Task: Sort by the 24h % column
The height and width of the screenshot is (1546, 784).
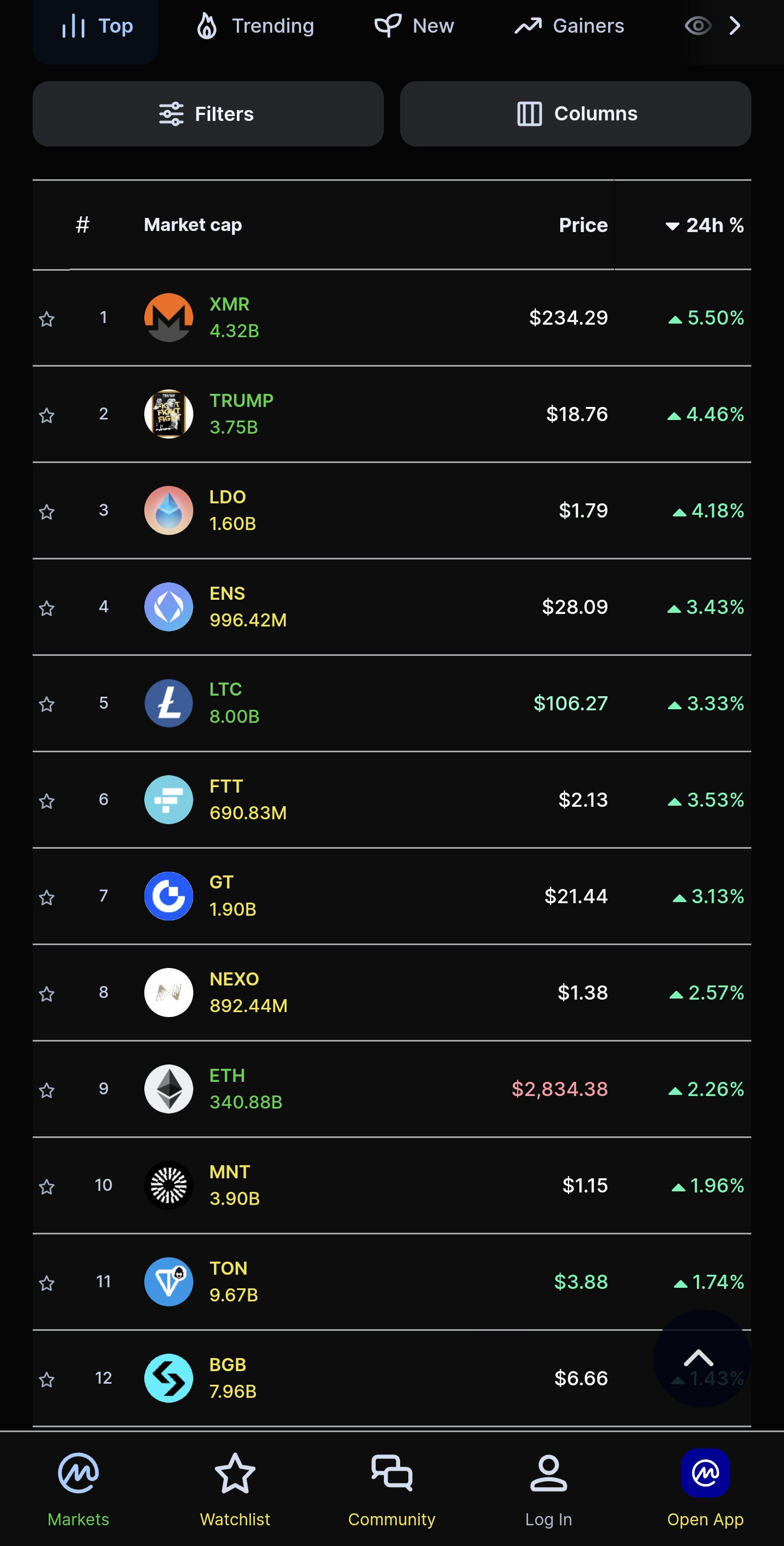Action: [705, 225]
